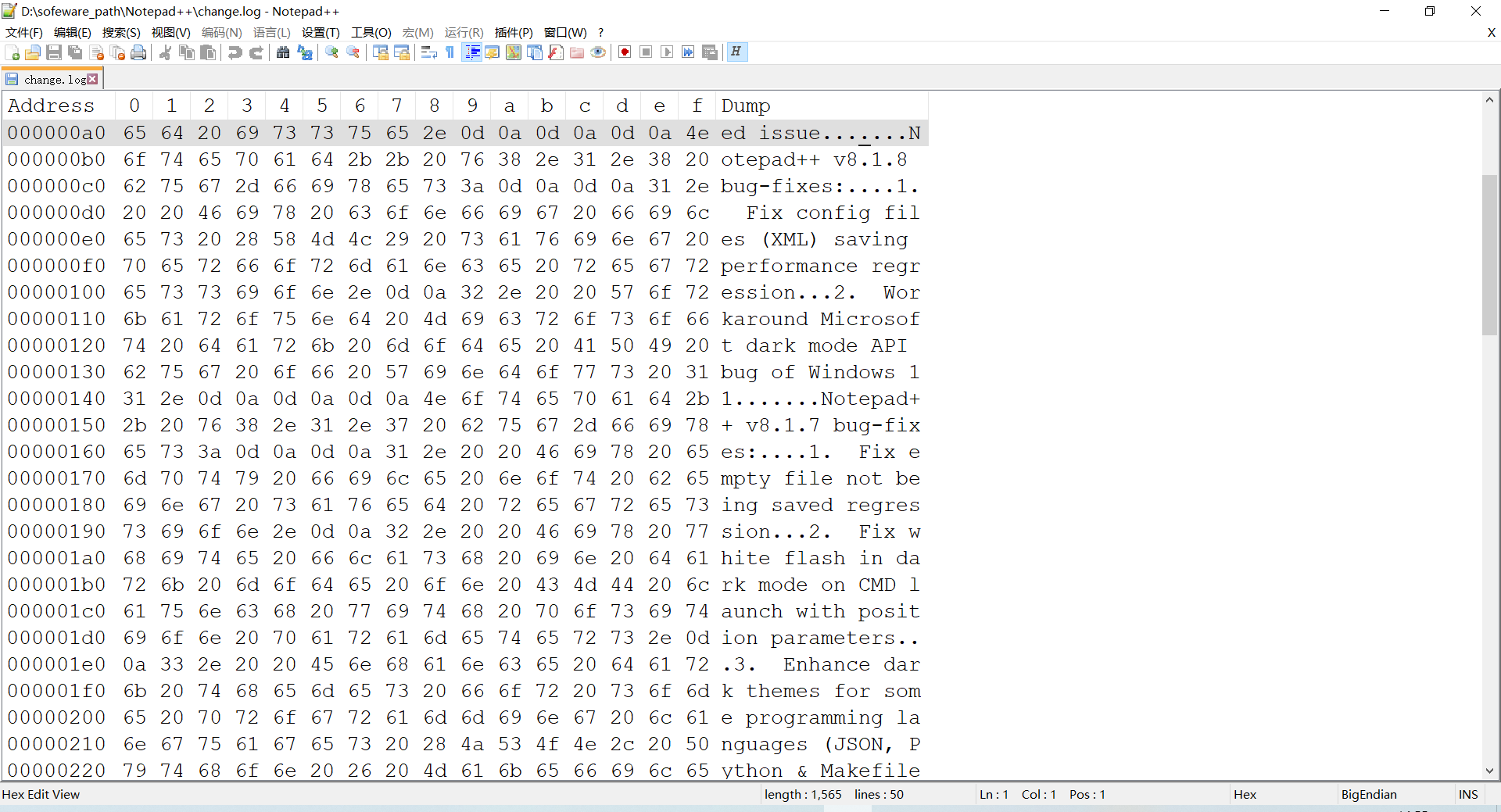Open the Function List panel
Viewport: 1501px width, 812px height.
coord(556,52)
